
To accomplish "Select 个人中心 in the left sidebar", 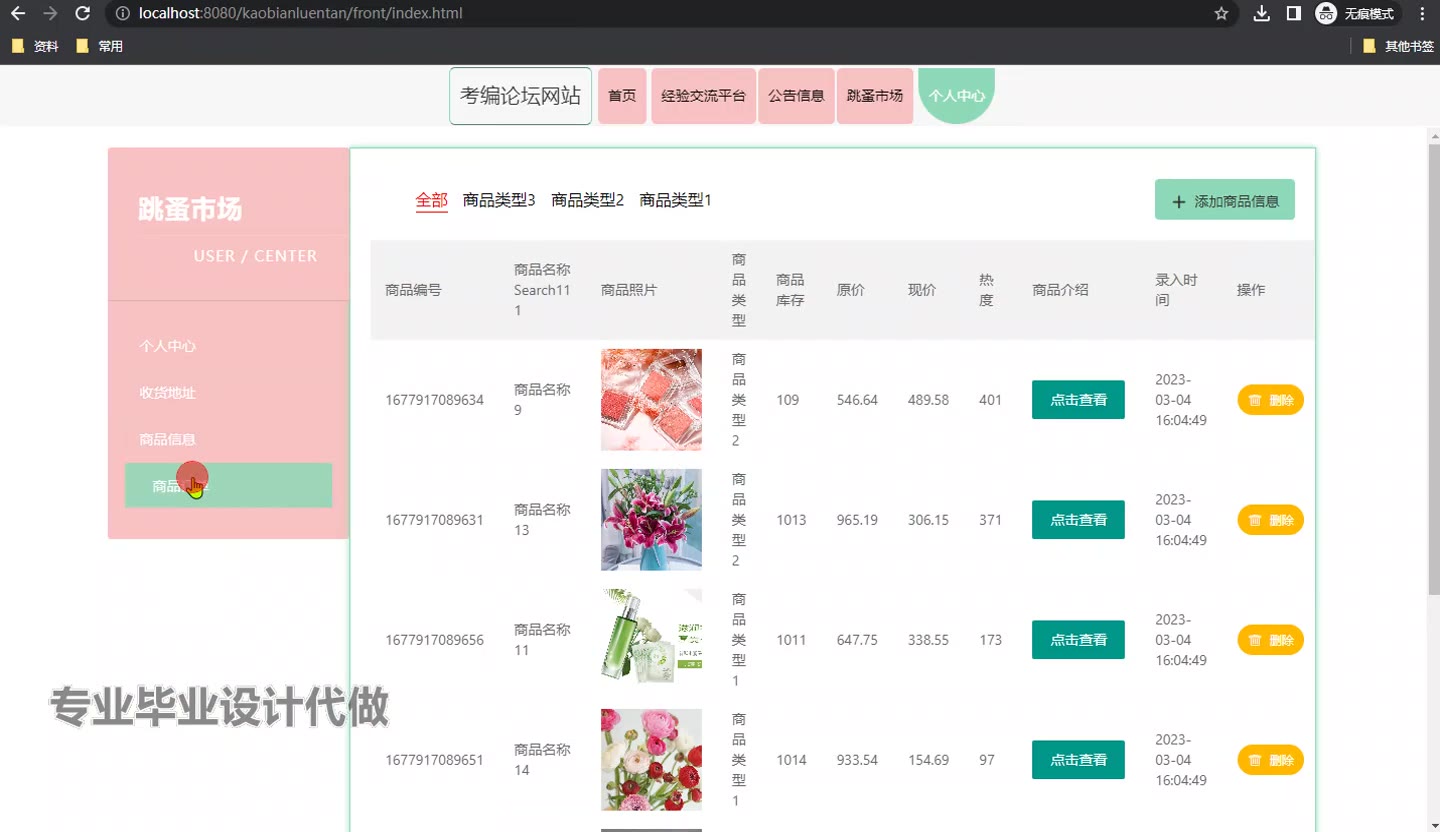I will pos(168,346).
